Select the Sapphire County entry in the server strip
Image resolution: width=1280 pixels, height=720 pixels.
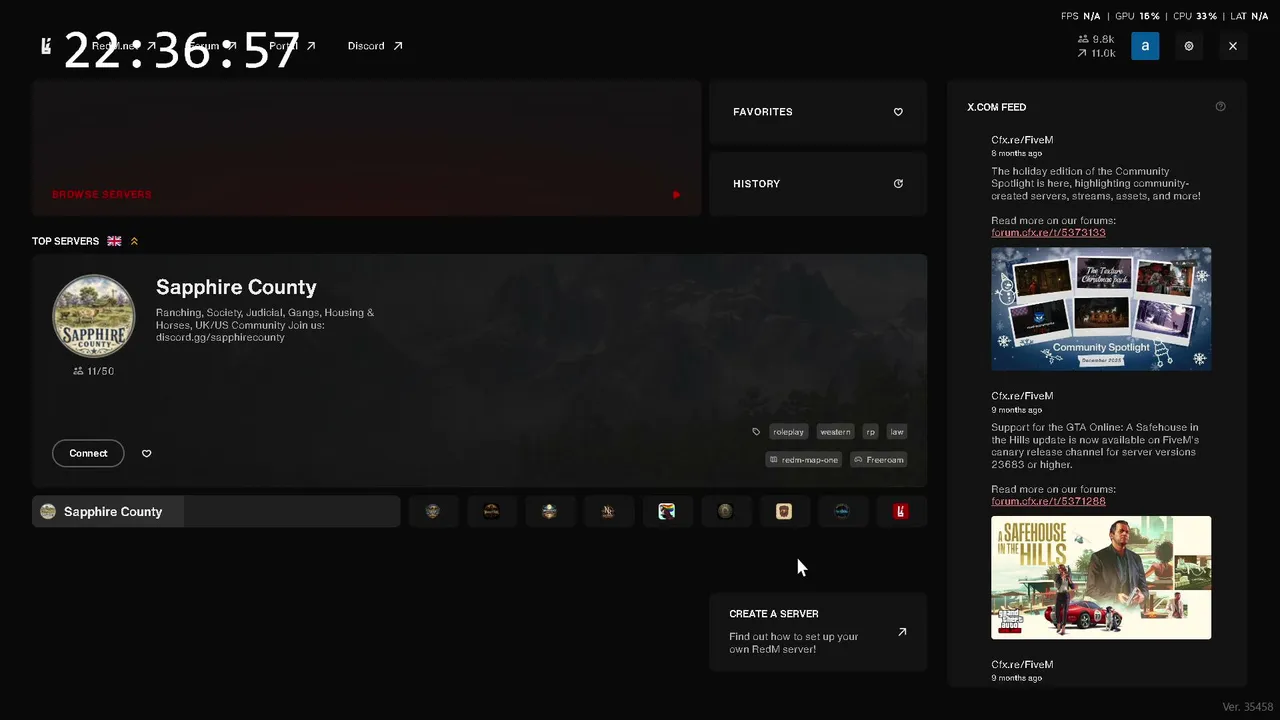click(216, 512)
